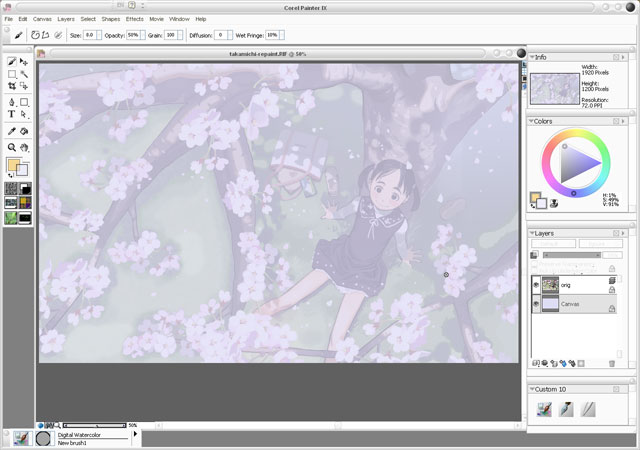Choose the second brush in Custom 10 palette
The height and width of the screenshot is (450, 640).
point(566,409)
